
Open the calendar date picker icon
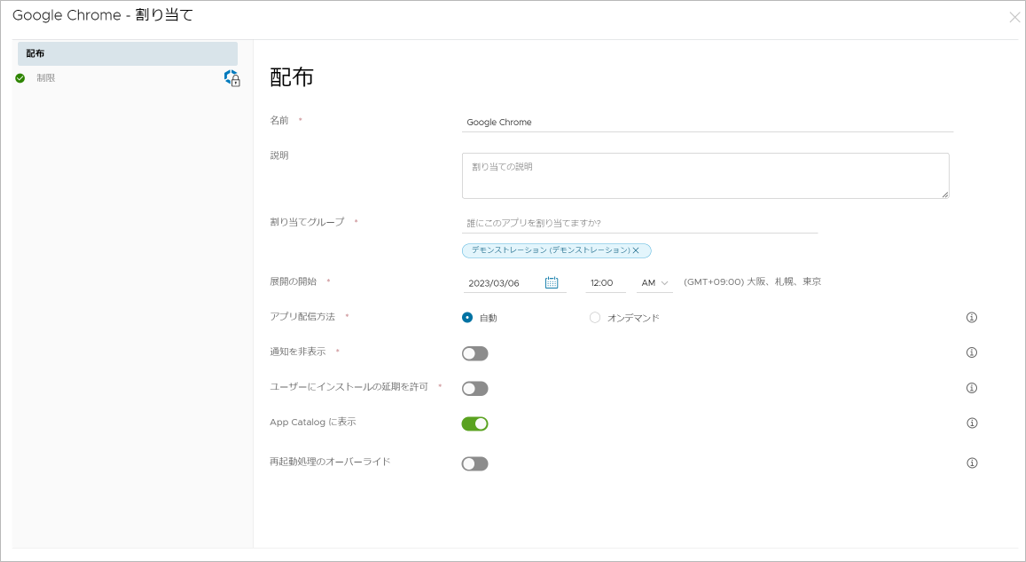pos(552,283)
